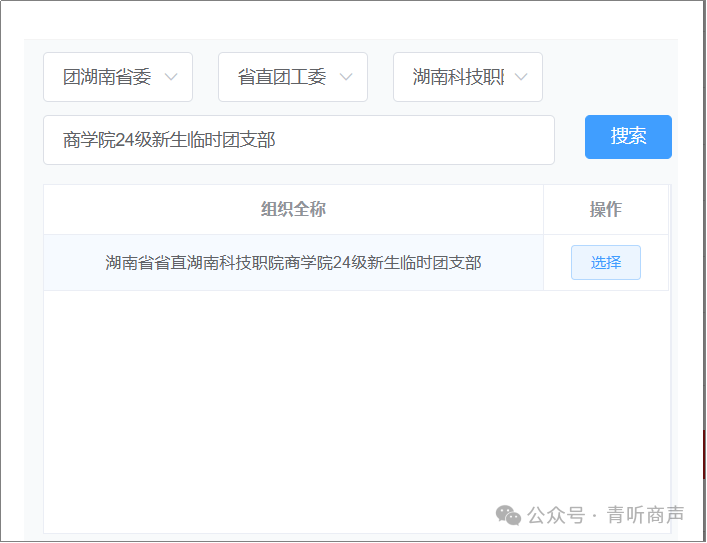Viewport: 707px width, 543px height.
Task: Click the 商学院24级新生临时团支部 text in search box
Action: click(169, 140)
